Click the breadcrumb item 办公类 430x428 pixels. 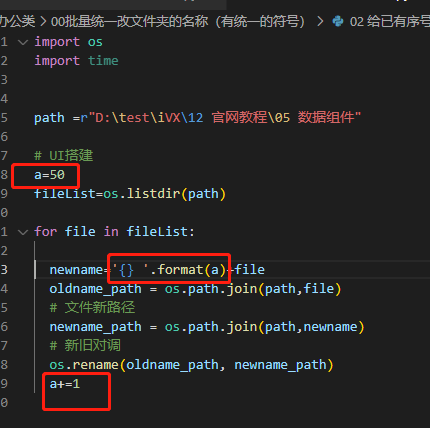[17, 21]
